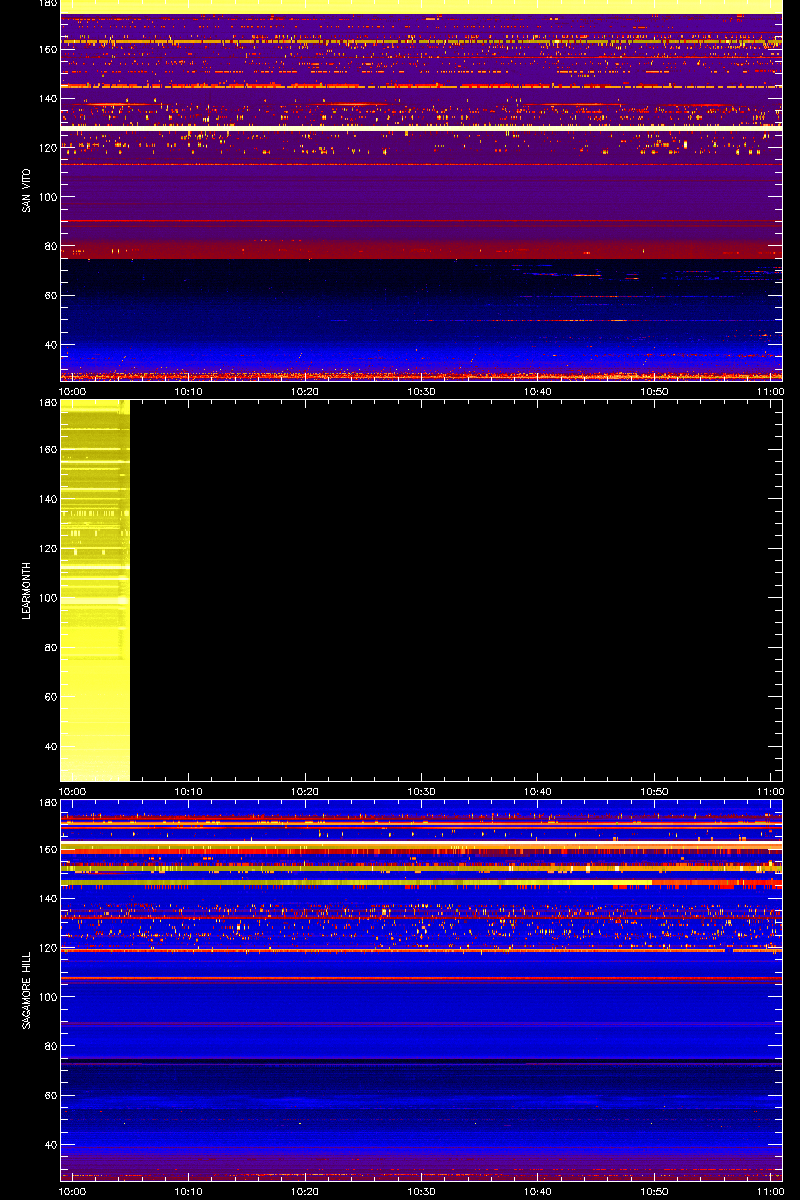Click the 120 frequency tick on San Vito
800x1200 pixels.
click(47, 148)
